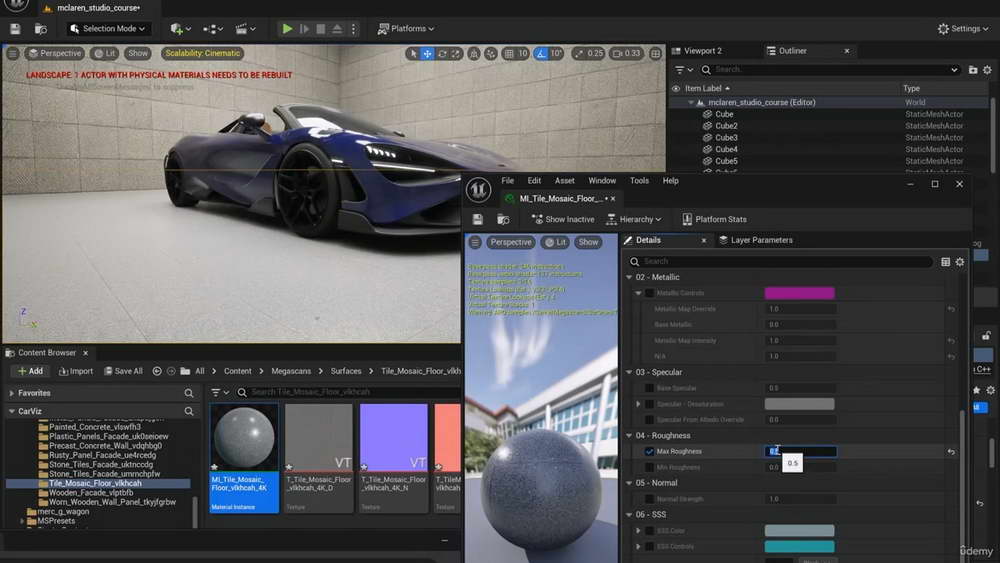
Task: Click Show Inactive in material editor toolbar
Action: tap(563, 219)
